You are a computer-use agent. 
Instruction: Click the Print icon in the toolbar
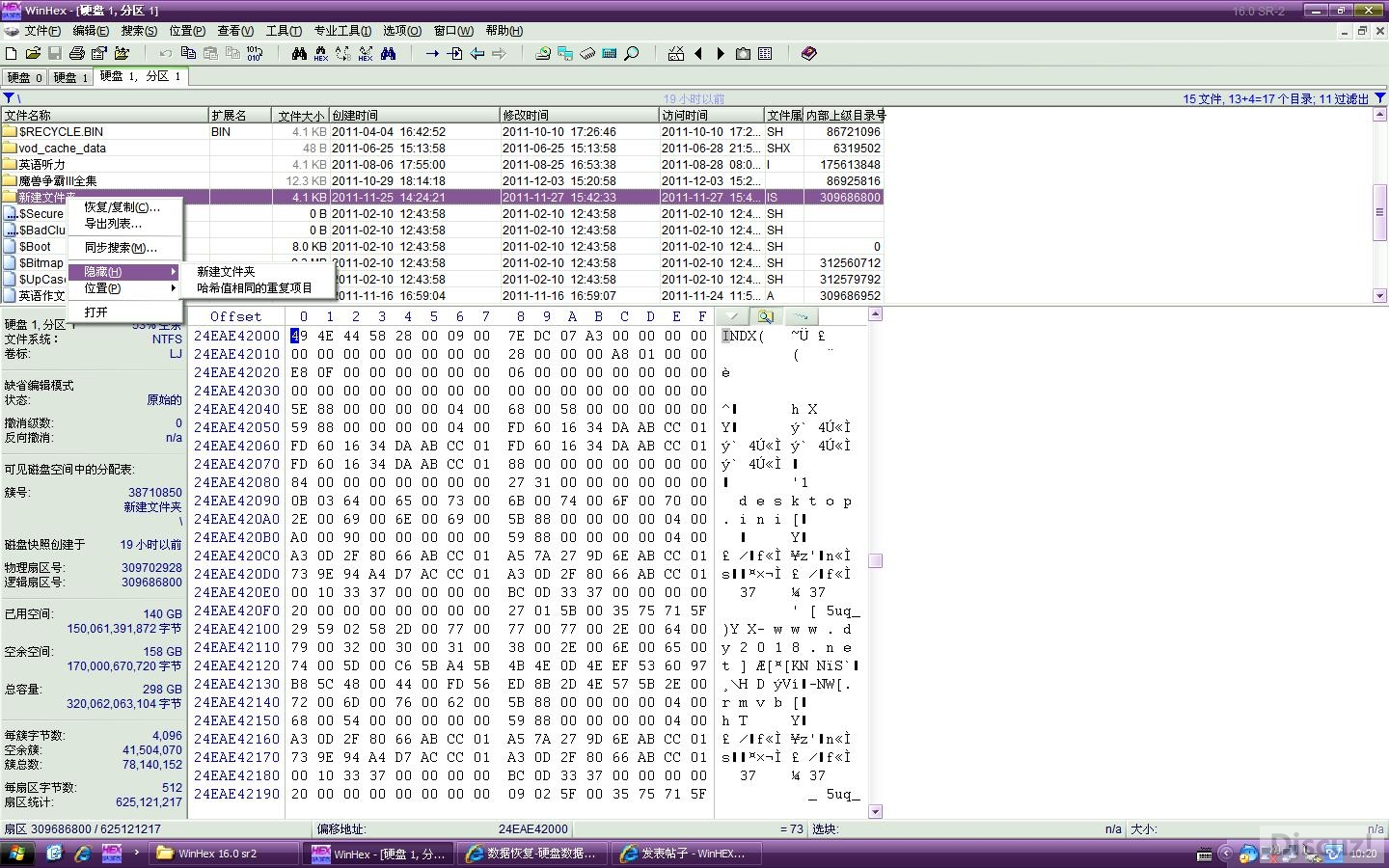[x=77, y=54]
